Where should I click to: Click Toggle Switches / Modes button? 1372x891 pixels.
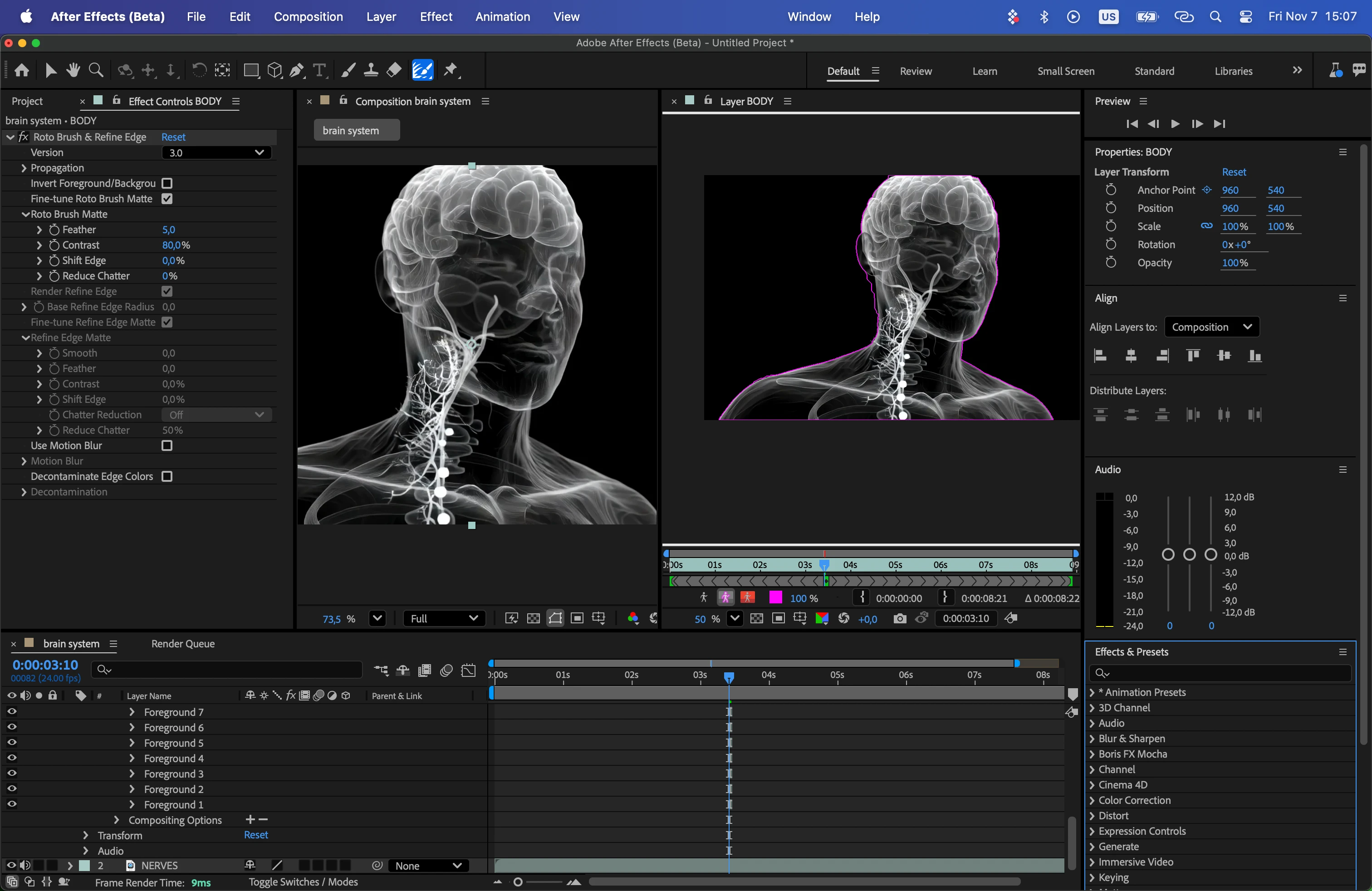(303, 882)
